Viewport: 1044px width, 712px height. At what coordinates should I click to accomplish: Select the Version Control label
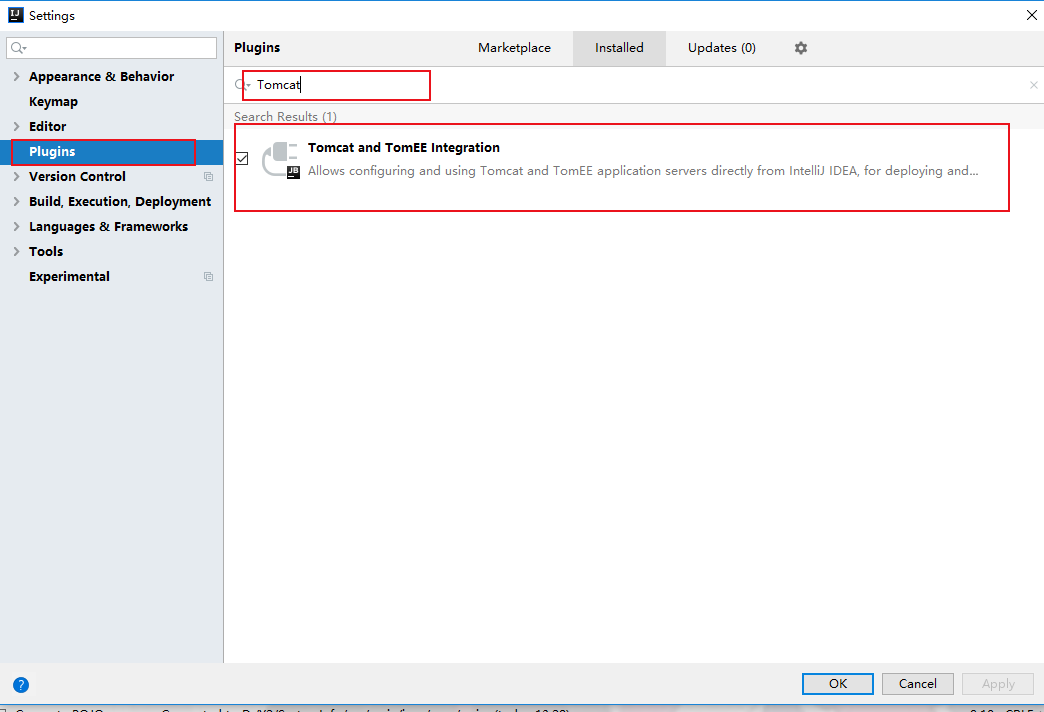(77, 177)
